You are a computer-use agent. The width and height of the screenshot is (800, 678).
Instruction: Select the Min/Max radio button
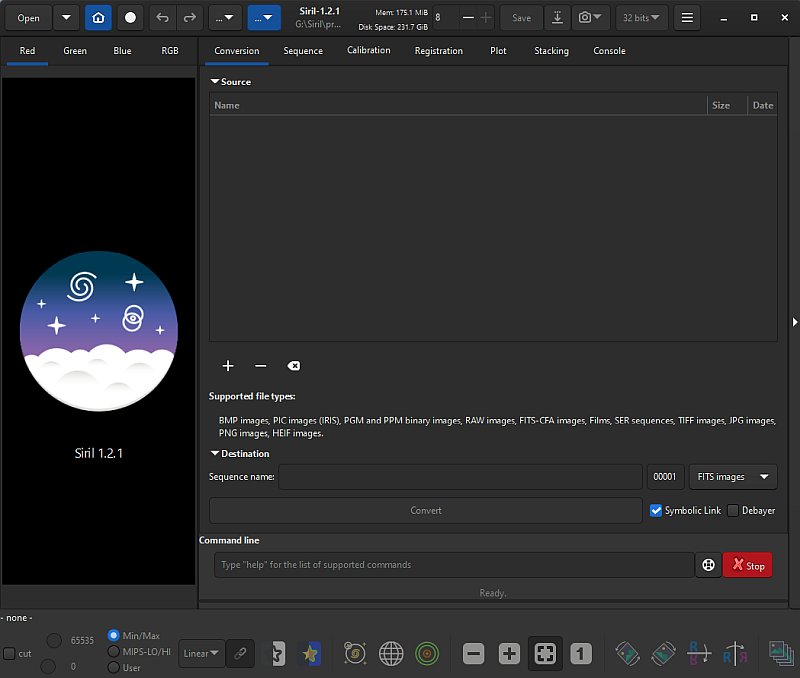(x=113, y=635)
